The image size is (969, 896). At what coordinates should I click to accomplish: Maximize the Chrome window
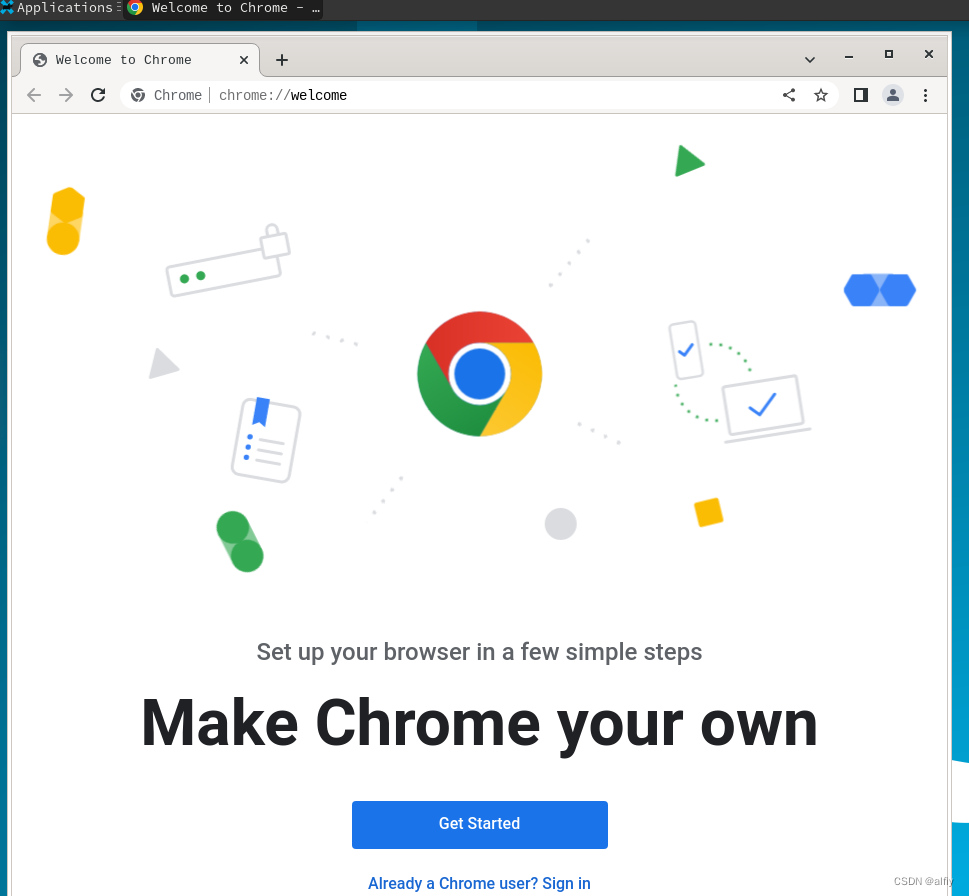[889, 54]
